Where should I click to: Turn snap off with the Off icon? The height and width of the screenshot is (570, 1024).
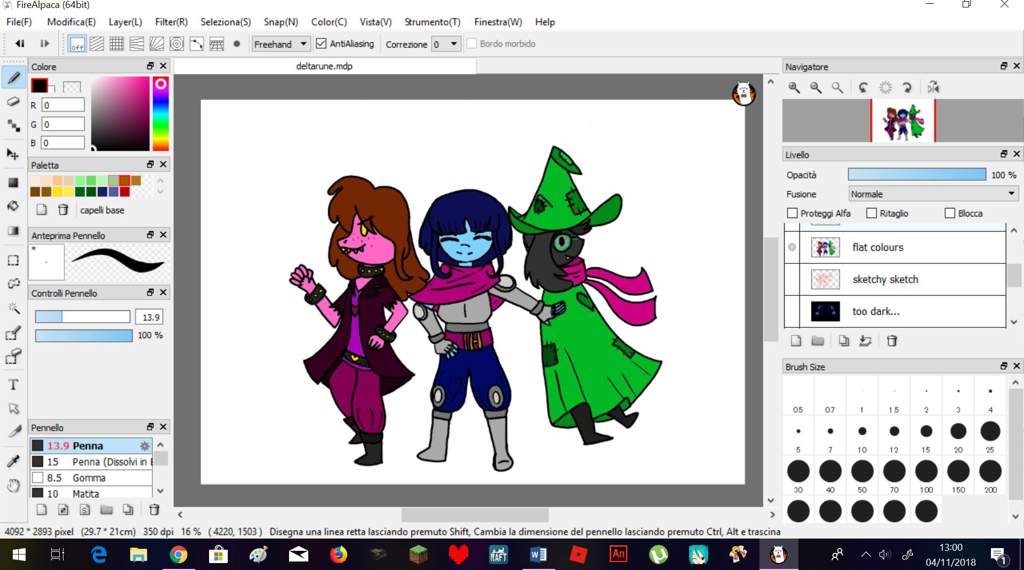tap(77, 44)
